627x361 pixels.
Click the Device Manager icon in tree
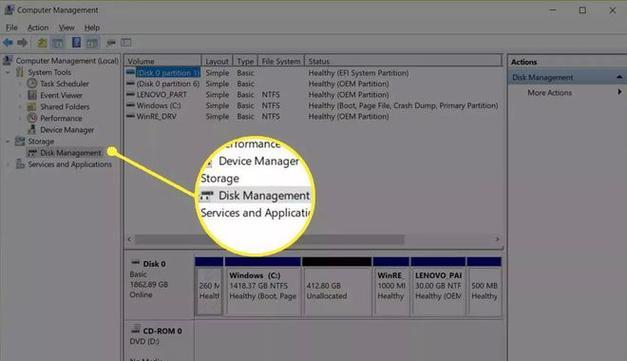pyautogui.click(x=32, y=130)
